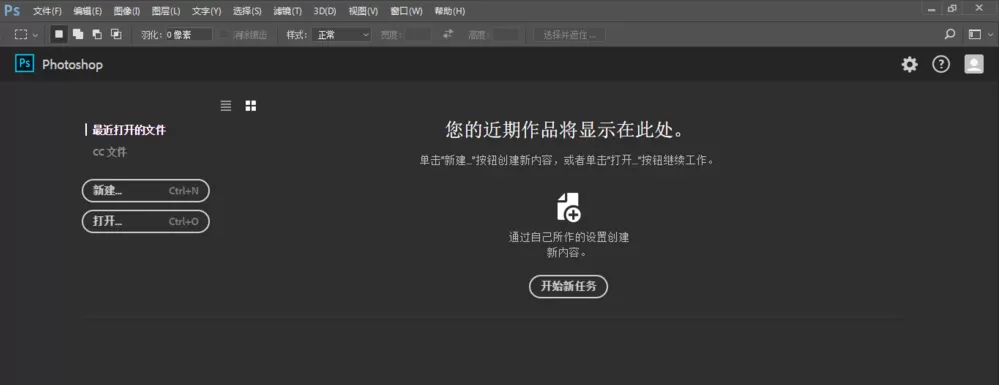Open the 图层(L) menu
The height and width of the screenshot is (385, 999).
point(166,11)
